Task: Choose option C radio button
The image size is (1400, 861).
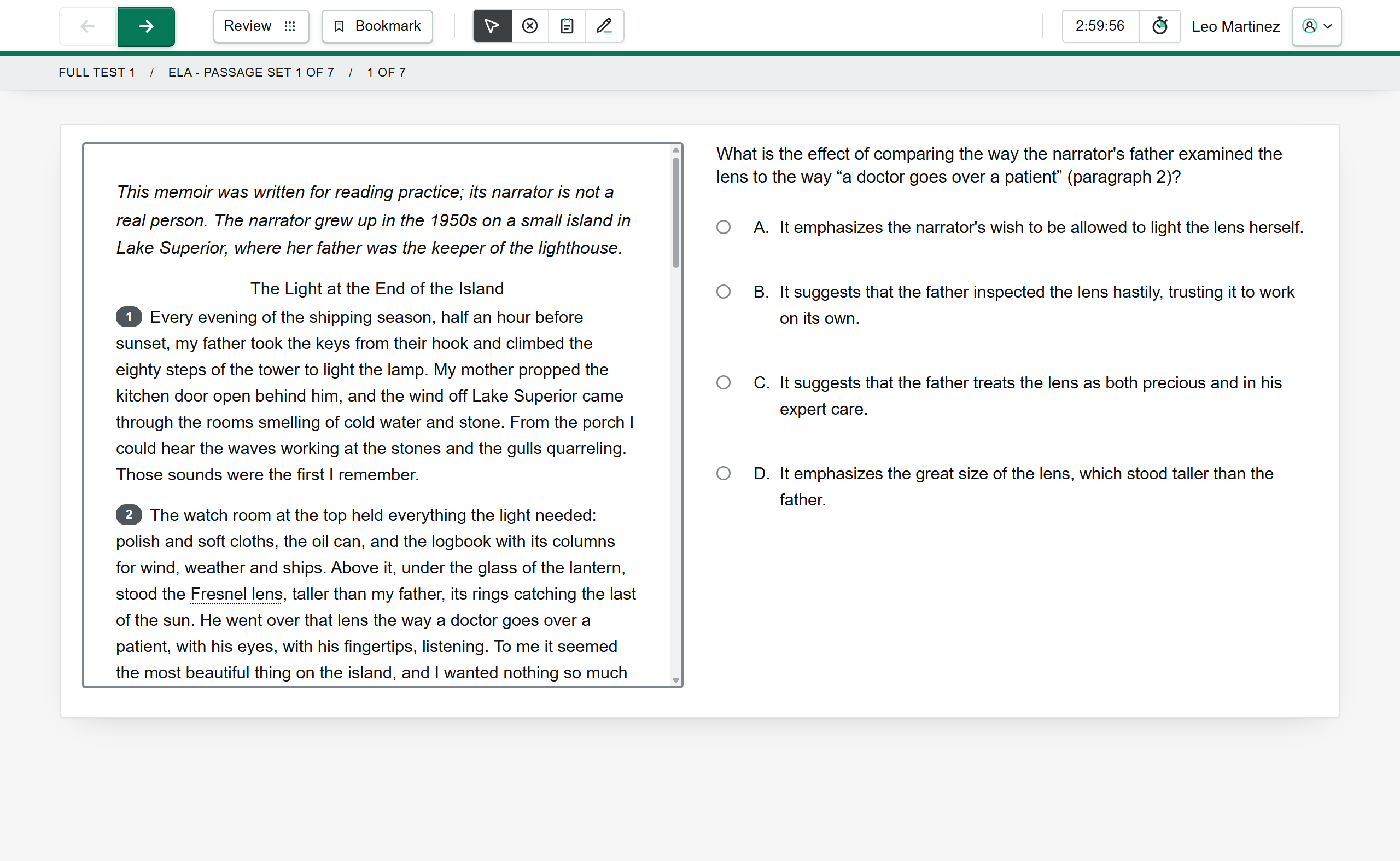Action: click(x=724, y=382)
